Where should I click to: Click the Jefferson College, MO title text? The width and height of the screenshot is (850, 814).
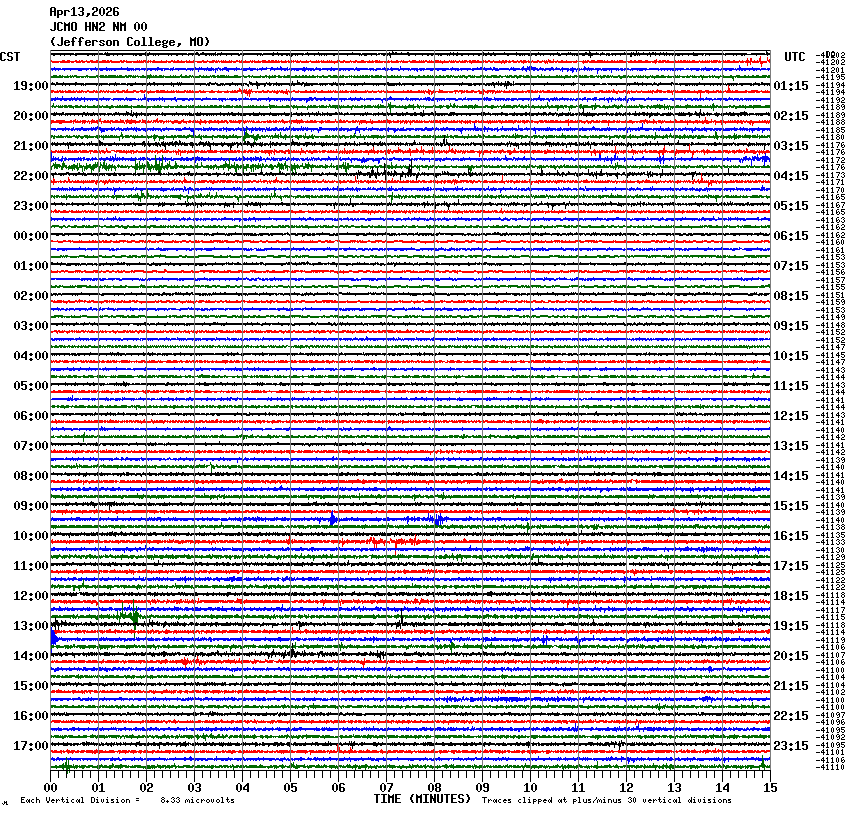130,42
